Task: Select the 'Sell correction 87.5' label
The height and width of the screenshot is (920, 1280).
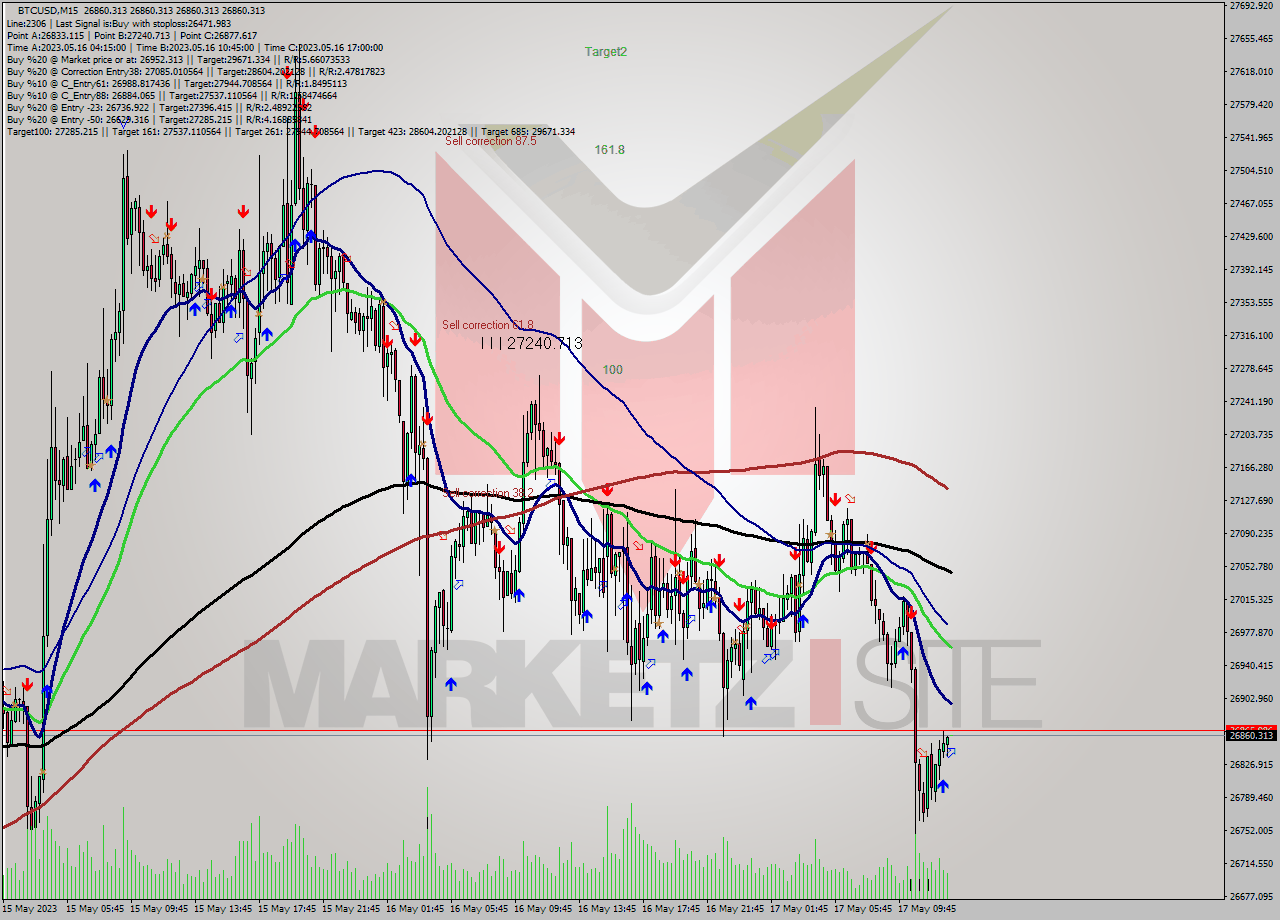Action: click(x=491, y=141)
